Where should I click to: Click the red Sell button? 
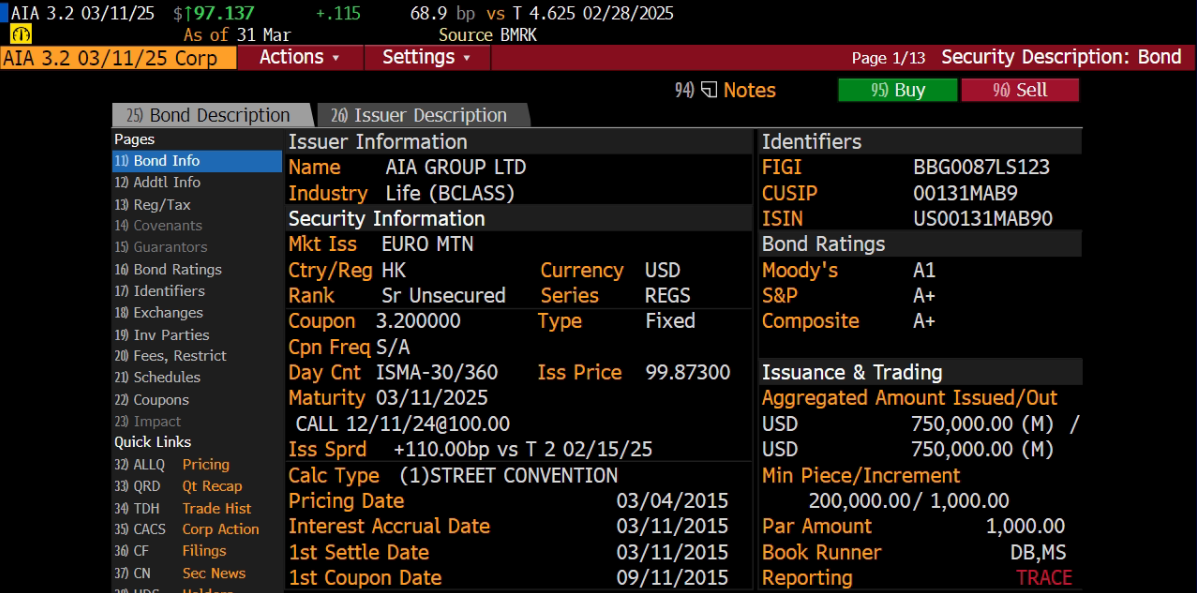[x=1020, y=90]
